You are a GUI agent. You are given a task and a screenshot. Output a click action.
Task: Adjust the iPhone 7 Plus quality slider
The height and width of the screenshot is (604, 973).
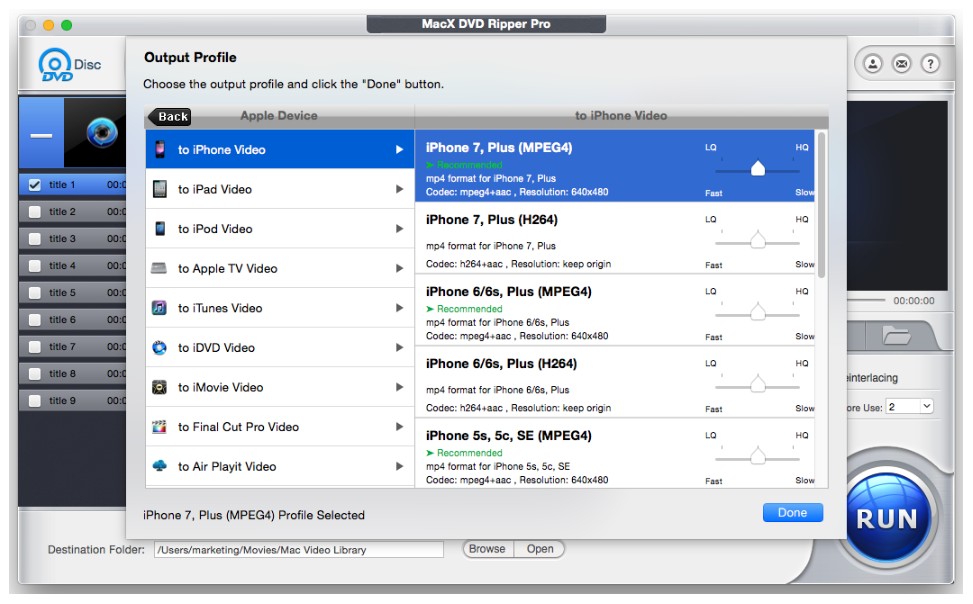pos(758,169)
